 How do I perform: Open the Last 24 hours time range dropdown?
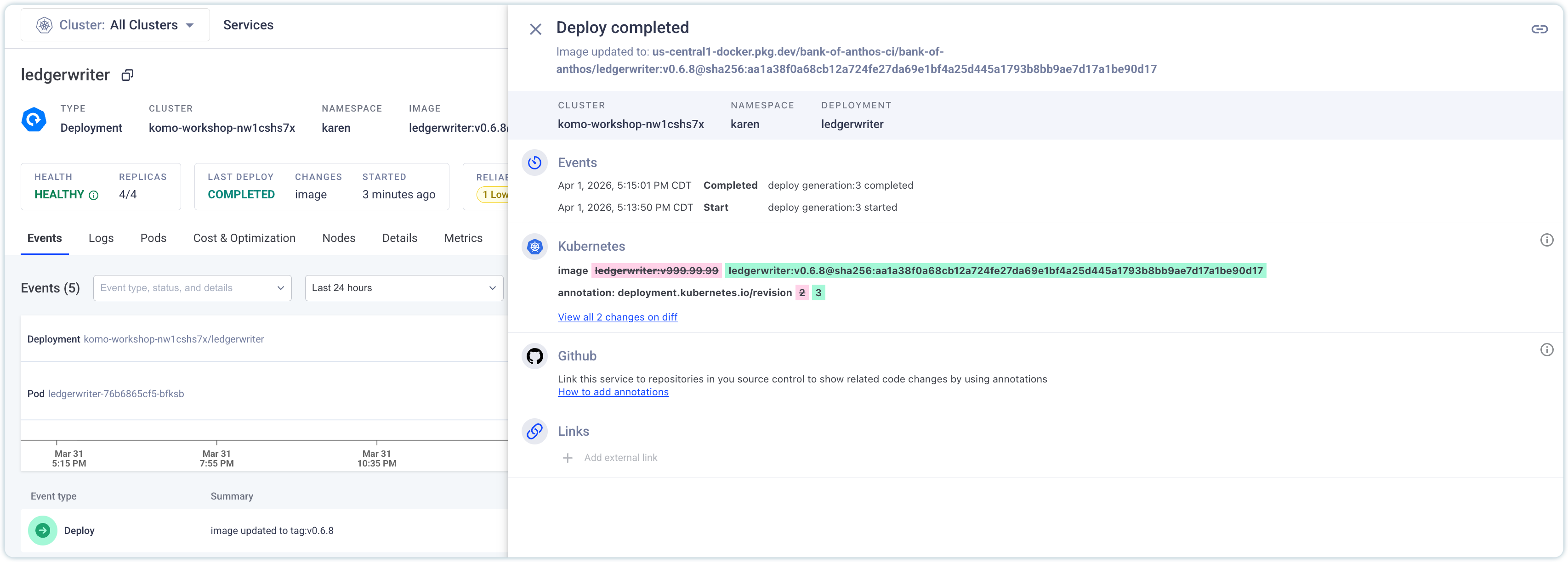click(x=404, y=288)
